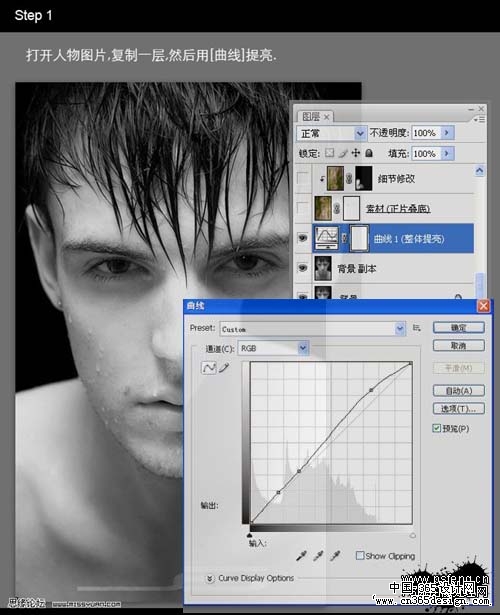Close the 曲线 dialog
Screen dimensions: 500x615
(x=484, y=306)
